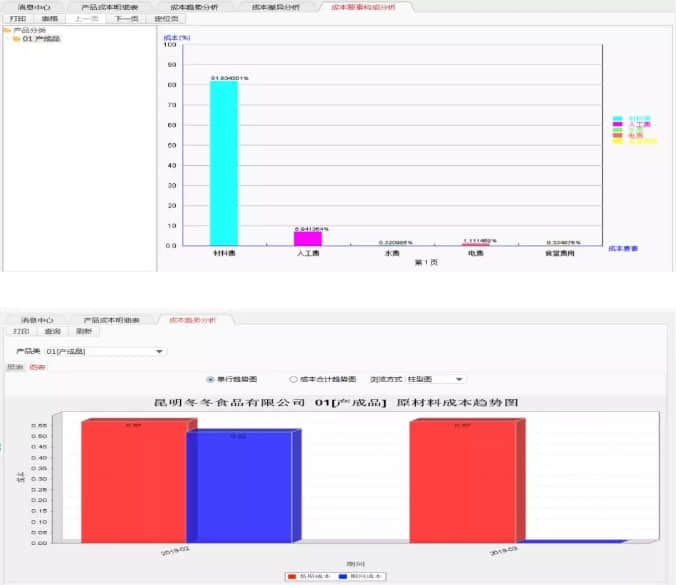676x585 pixels.
Task: Open the 产品类 dropdown showing 01[产成品]
Action: (159, 352)
